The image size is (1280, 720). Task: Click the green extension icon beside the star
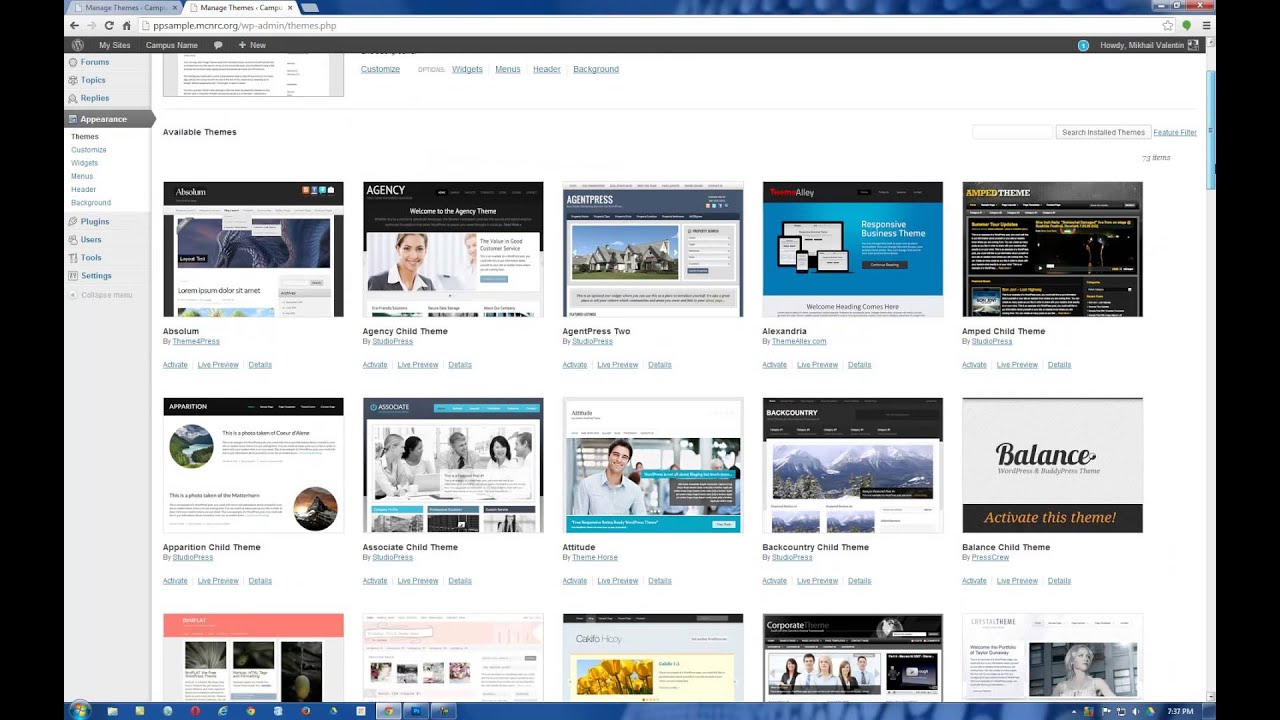(1187, 25)
